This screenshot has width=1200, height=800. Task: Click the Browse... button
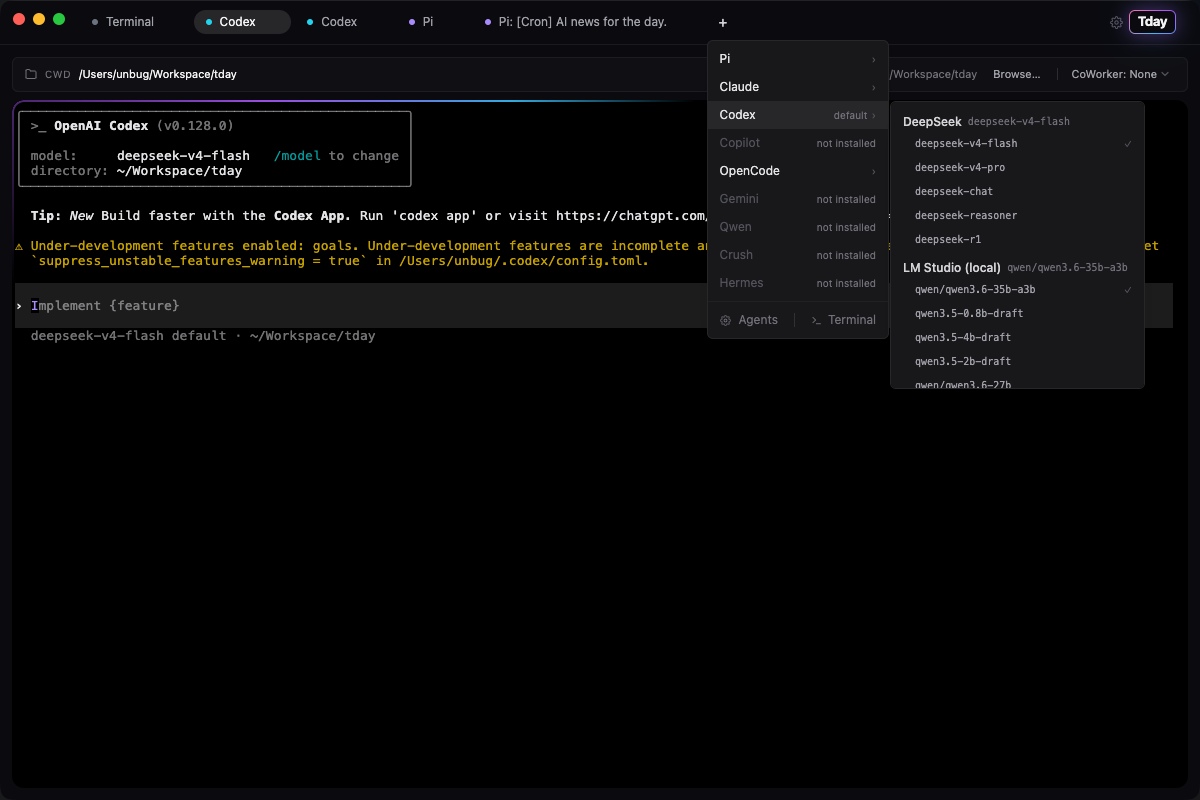[x=1016, y=74]
